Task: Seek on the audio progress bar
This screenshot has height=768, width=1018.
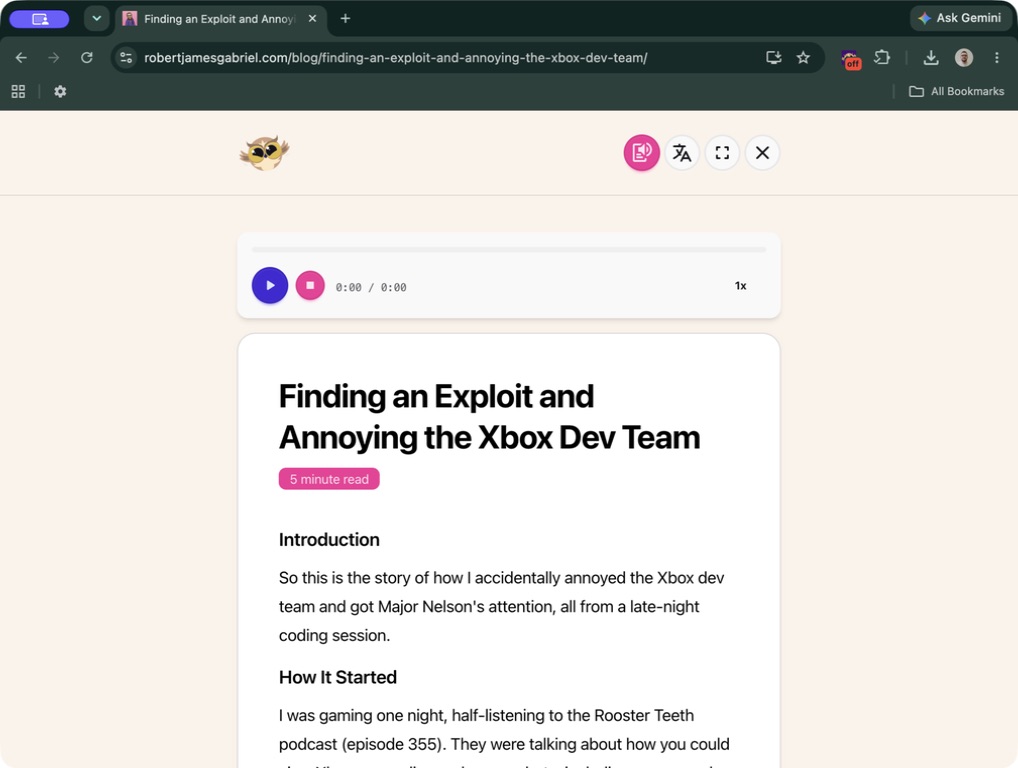Action: [x=509, y=249]
